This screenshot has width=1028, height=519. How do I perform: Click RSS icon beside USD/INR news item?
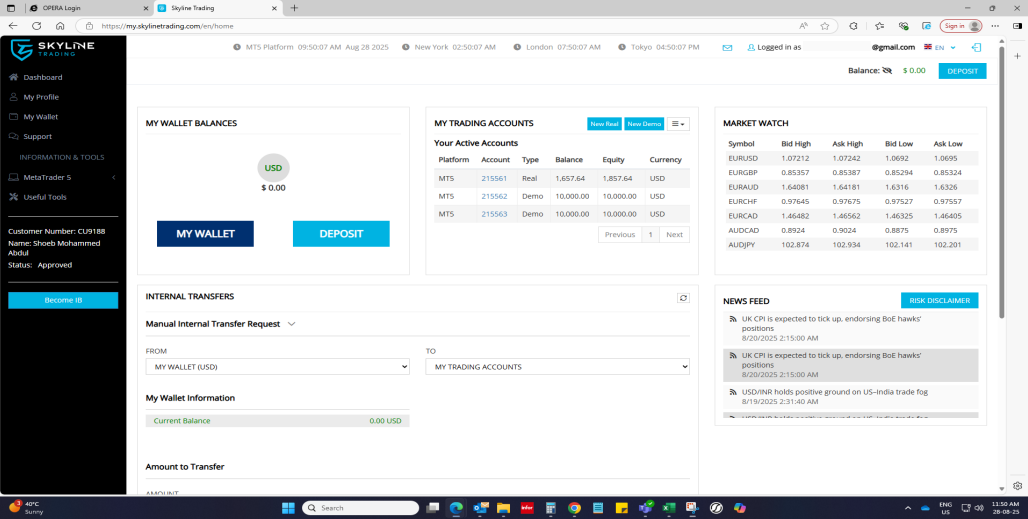[x=732, y=392]
